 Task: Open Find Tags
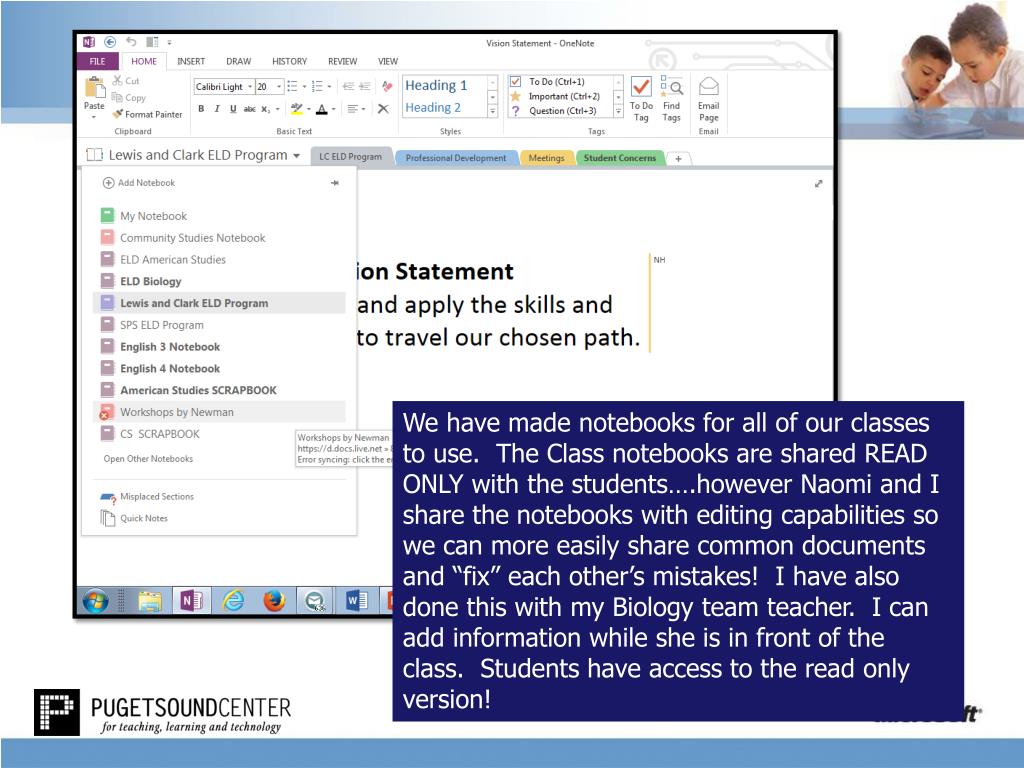(x=671, y=99)
